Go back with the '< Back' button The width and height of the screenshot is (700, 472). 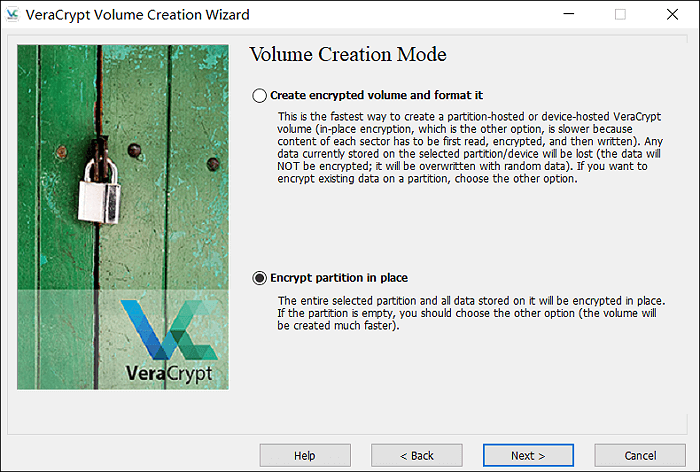point(417,456)
